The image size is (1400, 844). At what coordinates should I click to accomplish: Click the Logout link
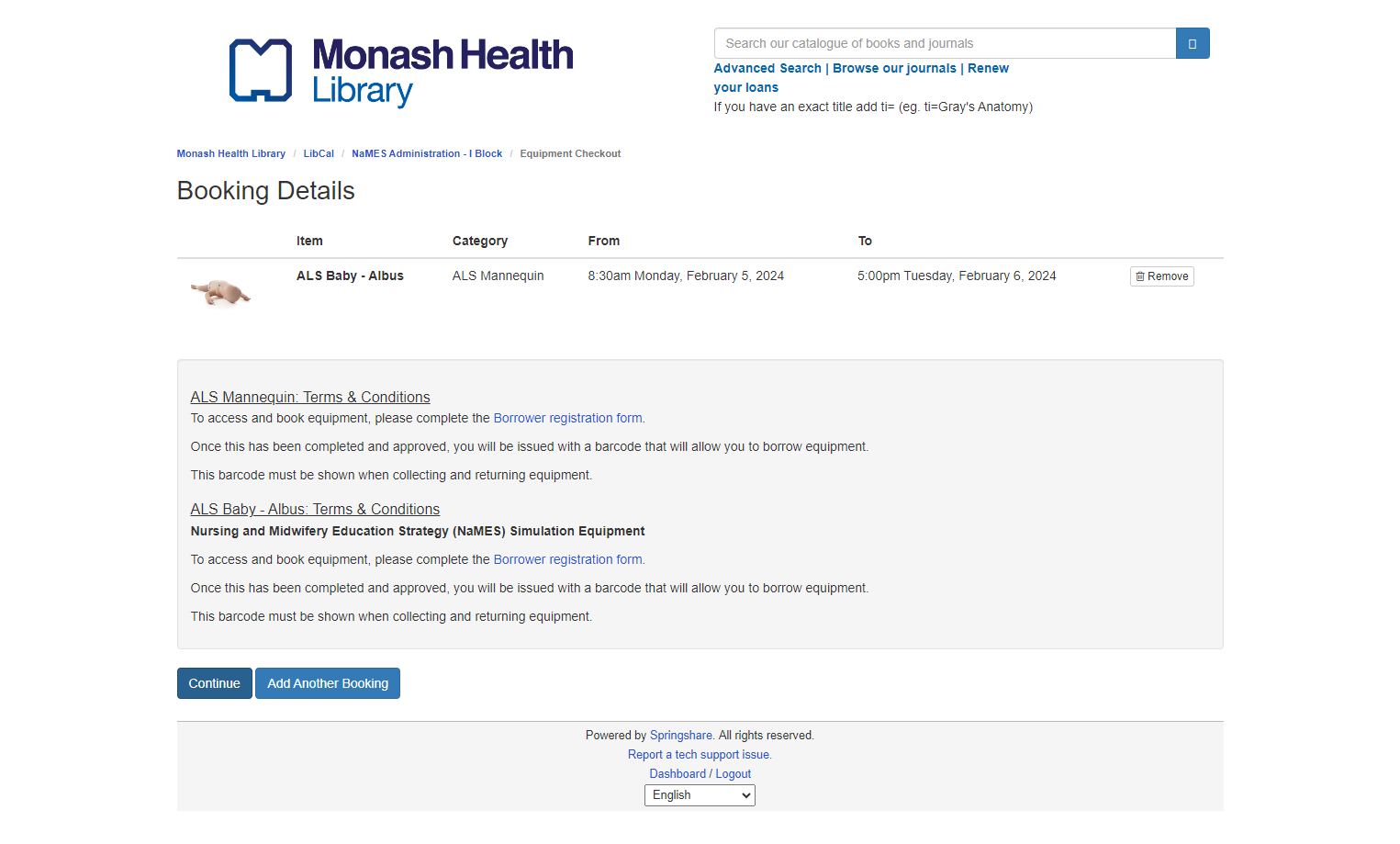click(x=734, y=774)
